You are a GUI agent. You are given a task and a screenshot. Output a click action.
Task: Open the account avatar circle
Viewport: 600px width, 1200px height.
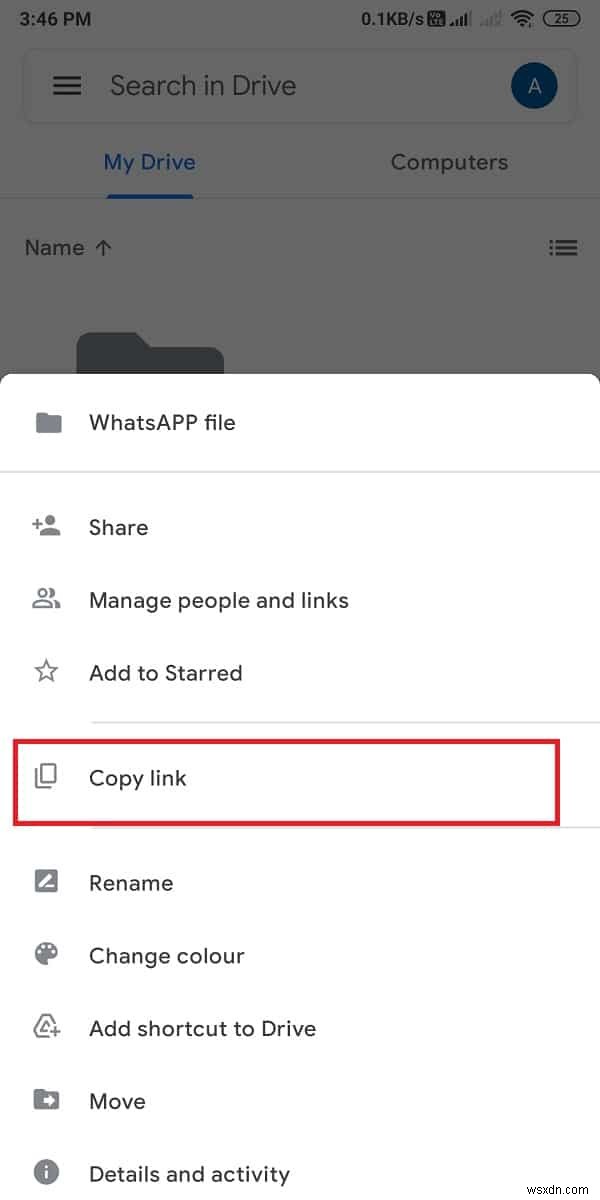click(x=535, y=86)
